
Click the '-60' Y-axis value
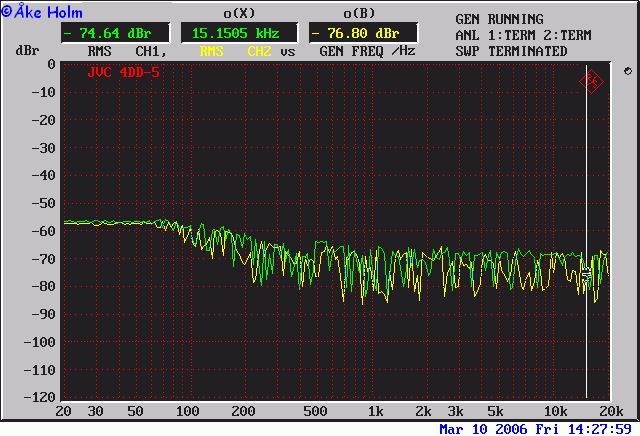coord(44,231)
